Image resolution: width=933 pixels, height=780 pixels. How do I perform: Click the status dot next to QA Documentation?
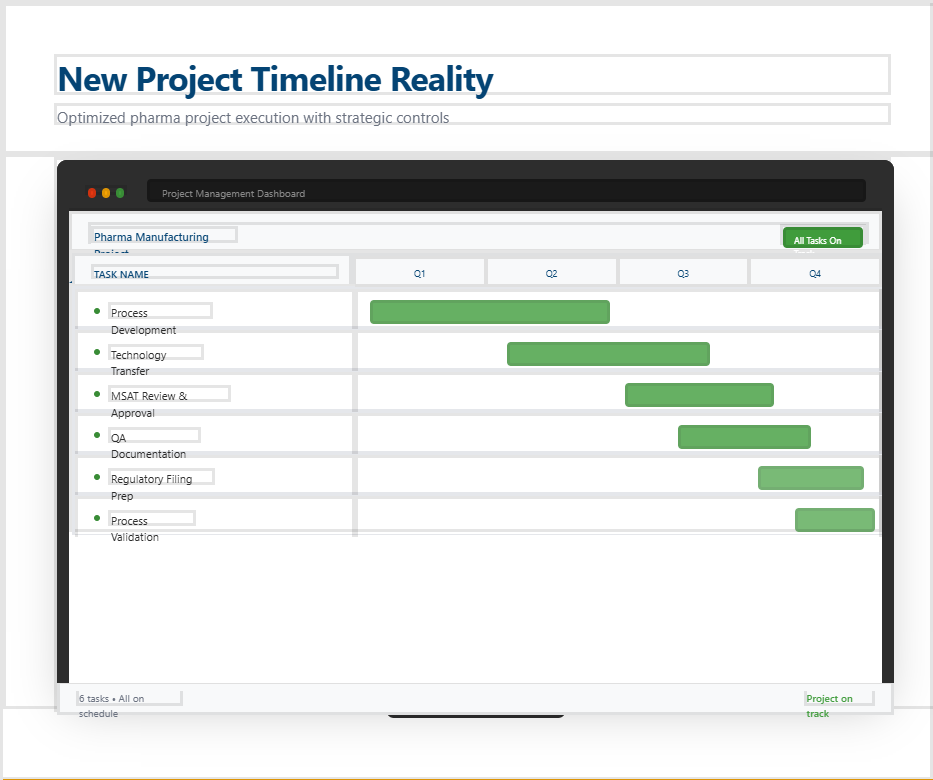click(x=97, y=435)
